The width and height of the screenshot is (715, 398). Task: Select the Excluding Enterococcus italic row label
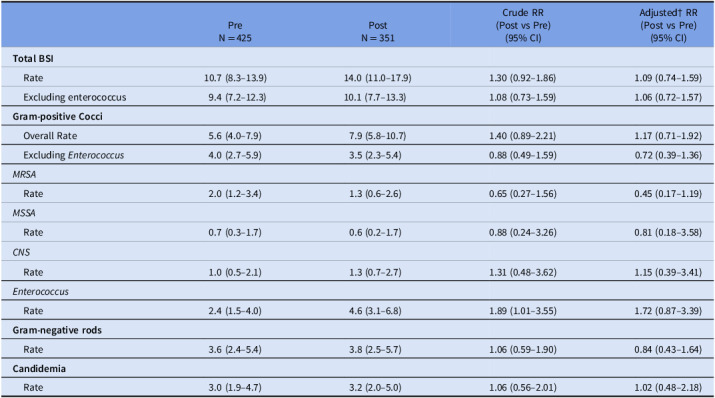click(x=73, y=155)
